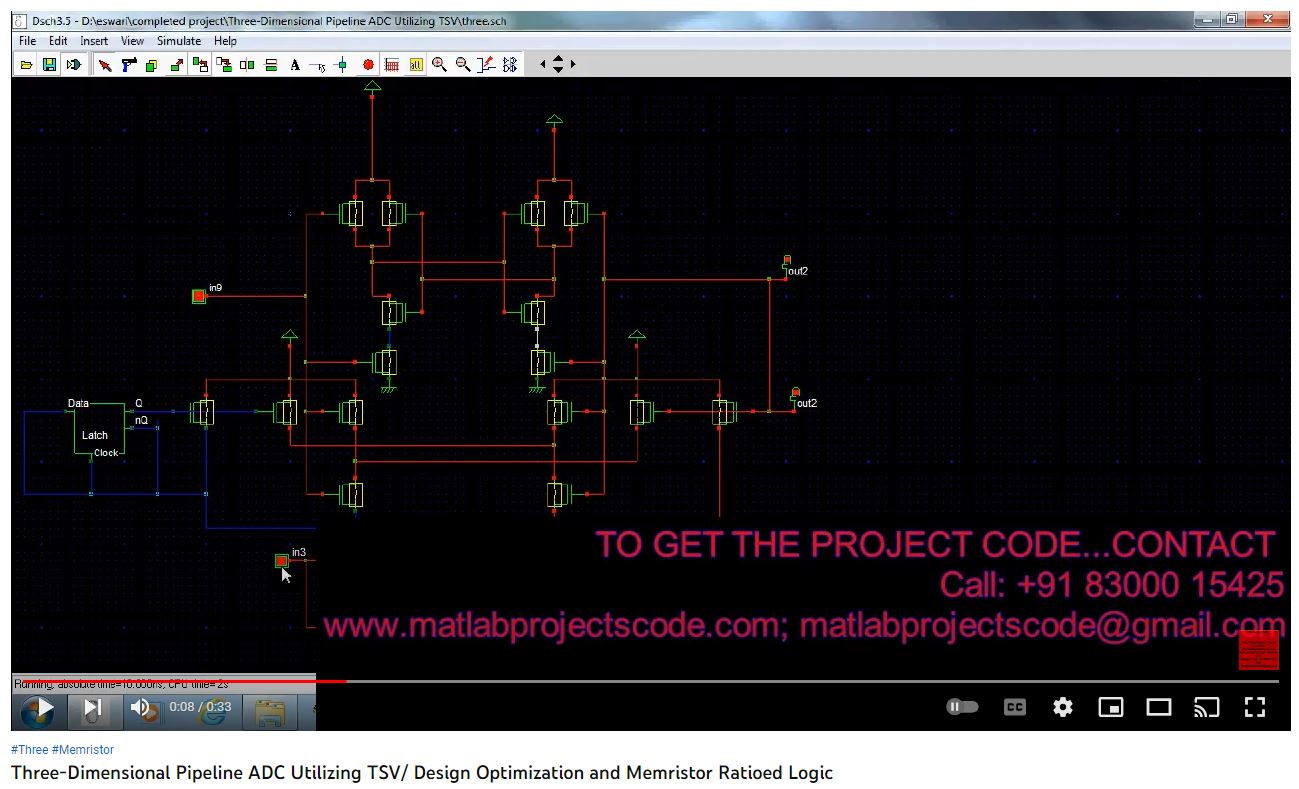Select the add text 'A' tool
Screen dimensions: 1299x789
coord(295,65)
